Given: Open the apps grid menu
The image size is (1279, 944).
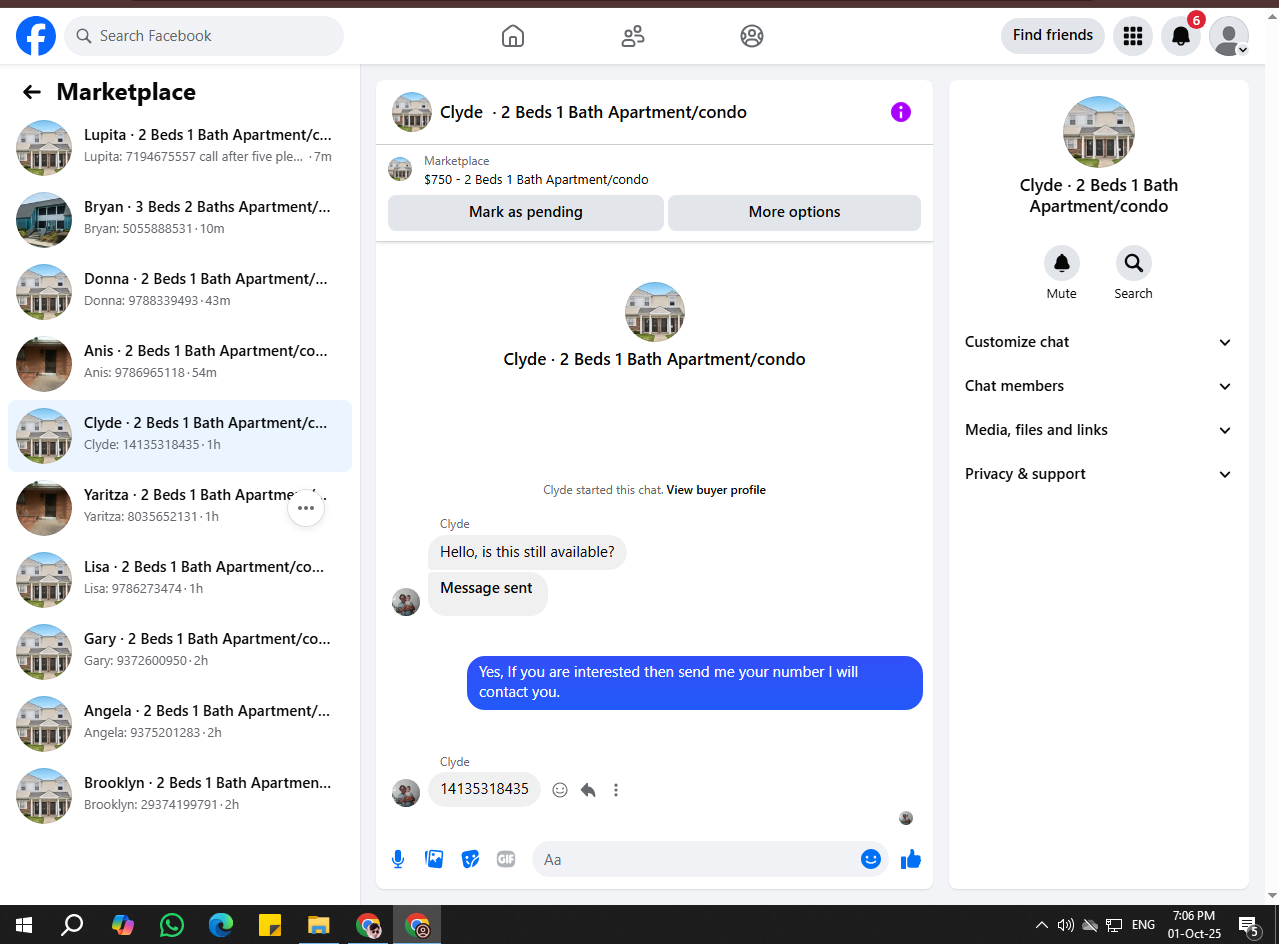Looking at the screenshot, I should tap(1132, 36).
